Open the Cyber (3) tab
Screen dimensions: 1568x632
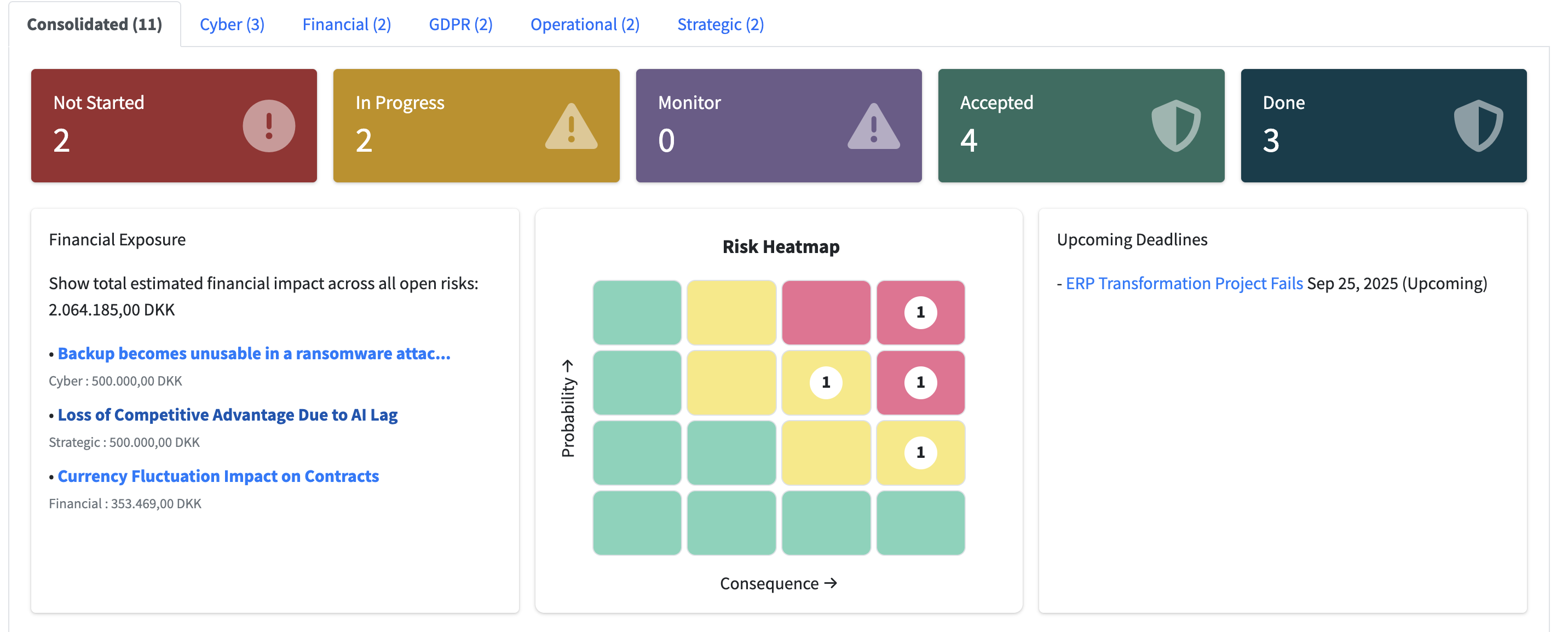click(x=232, y=24)
